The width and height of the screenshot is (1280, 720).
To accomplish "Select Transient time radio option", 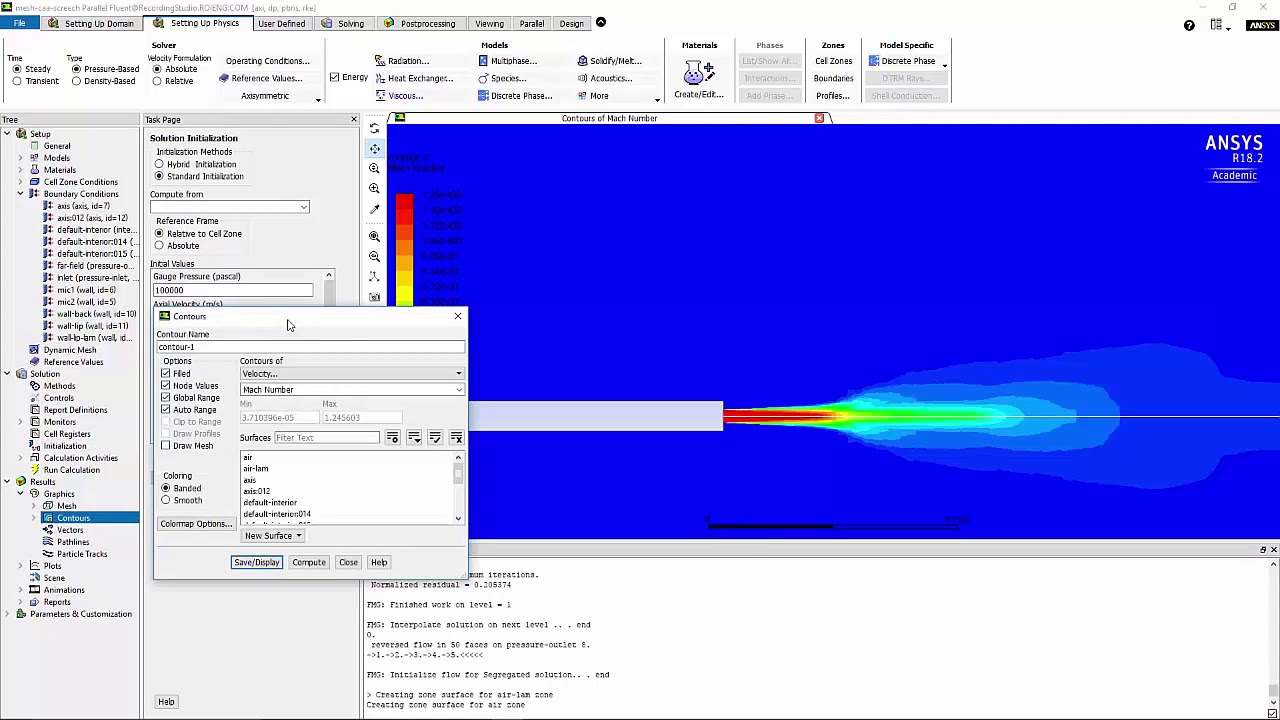I will pyautogui.click(x=17, y=81).
